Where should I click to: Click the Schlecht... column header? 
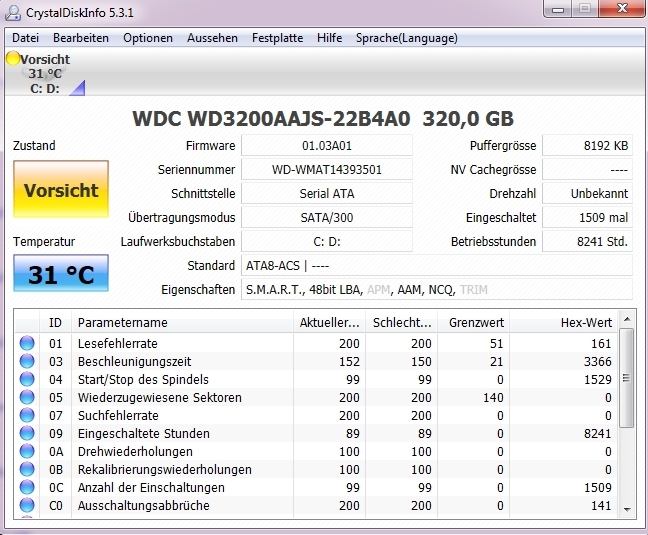(x=401, y=322)
